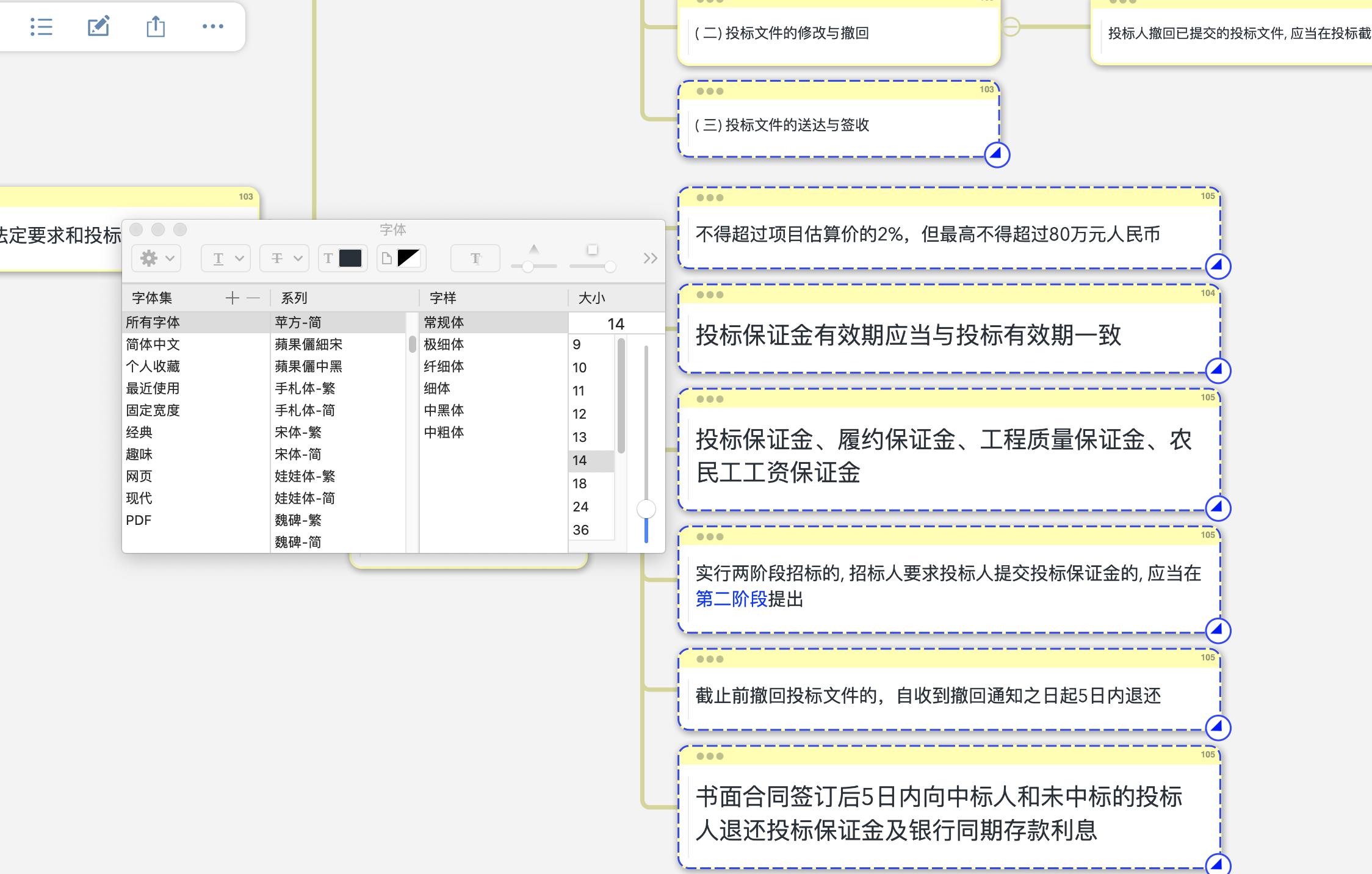Adjust the shadow opacity slider

click(529, 266)
